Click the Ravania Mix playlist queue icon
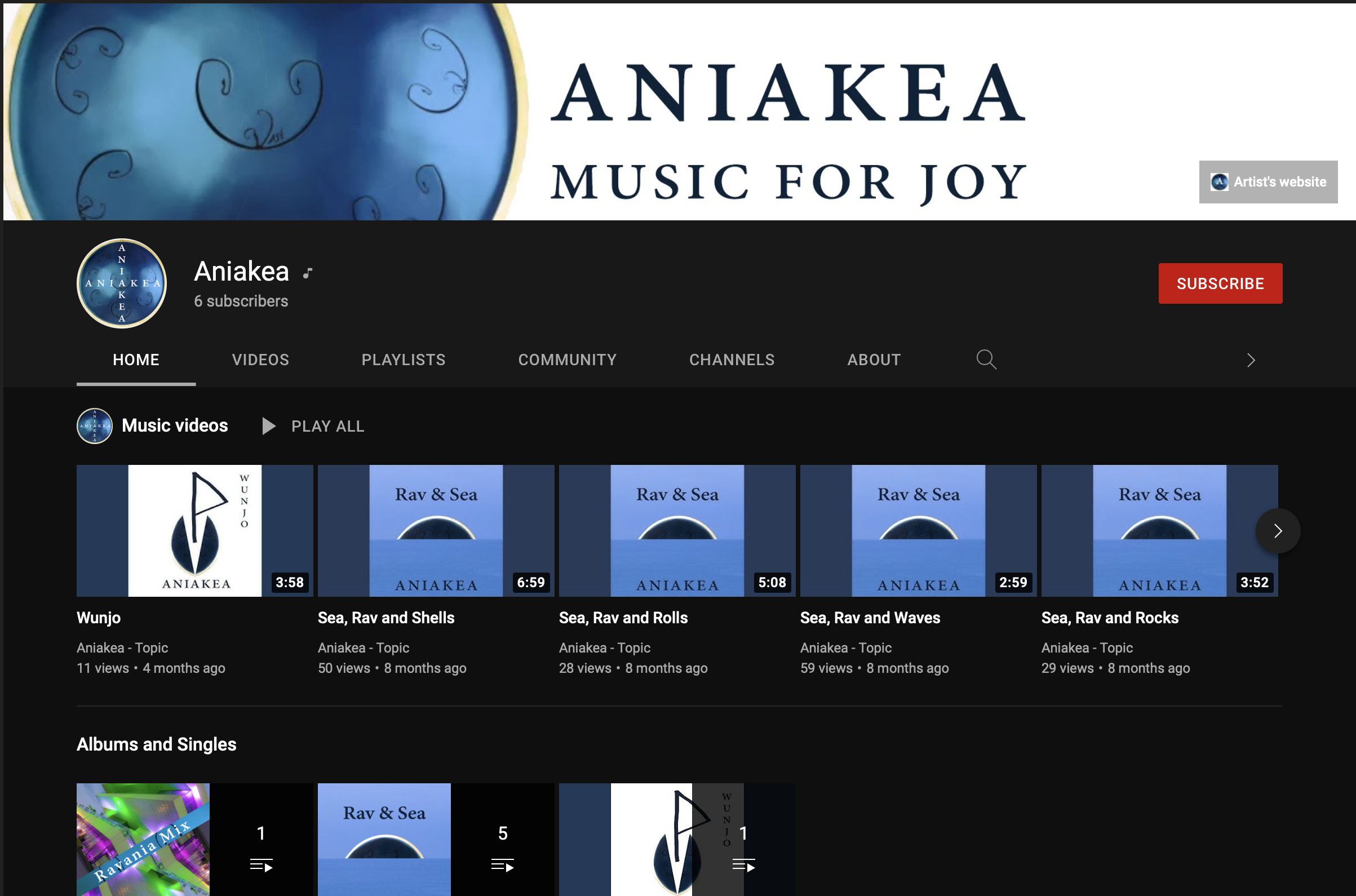The image size is (1356, 896). point(261,865)
